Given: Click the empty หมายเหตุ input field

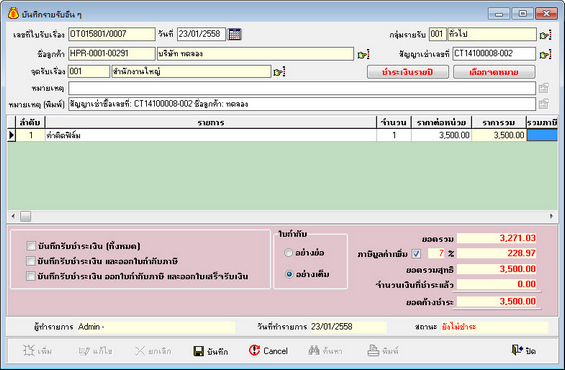Looking at the screenshot, I should pyautogui.click(x=302, y=88).
